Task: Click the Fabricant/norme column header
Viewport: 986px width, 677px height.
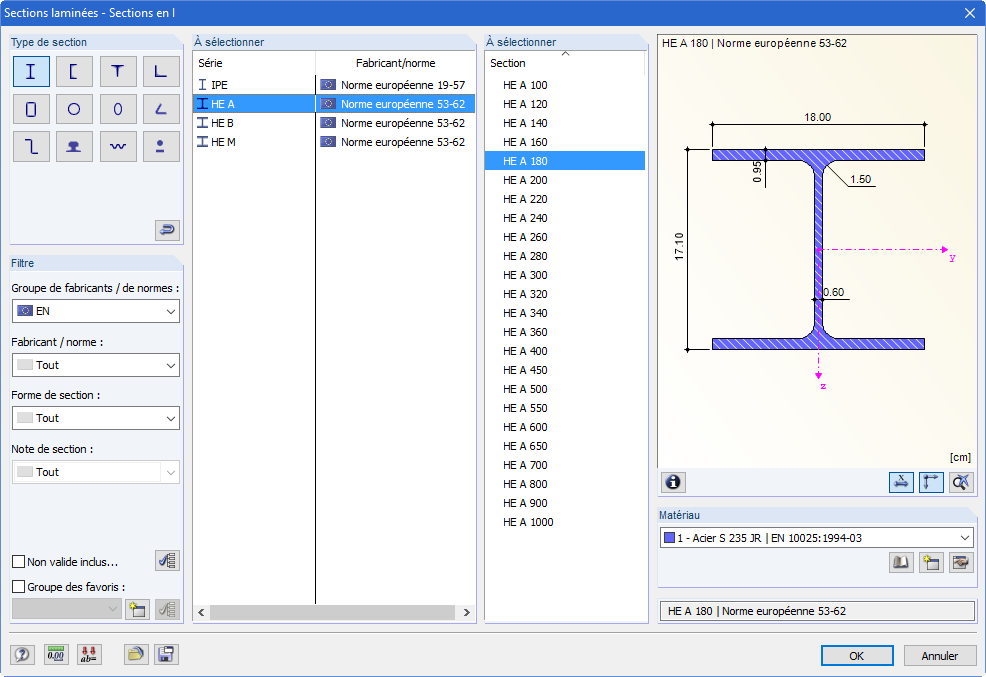Action: point(395,63)
